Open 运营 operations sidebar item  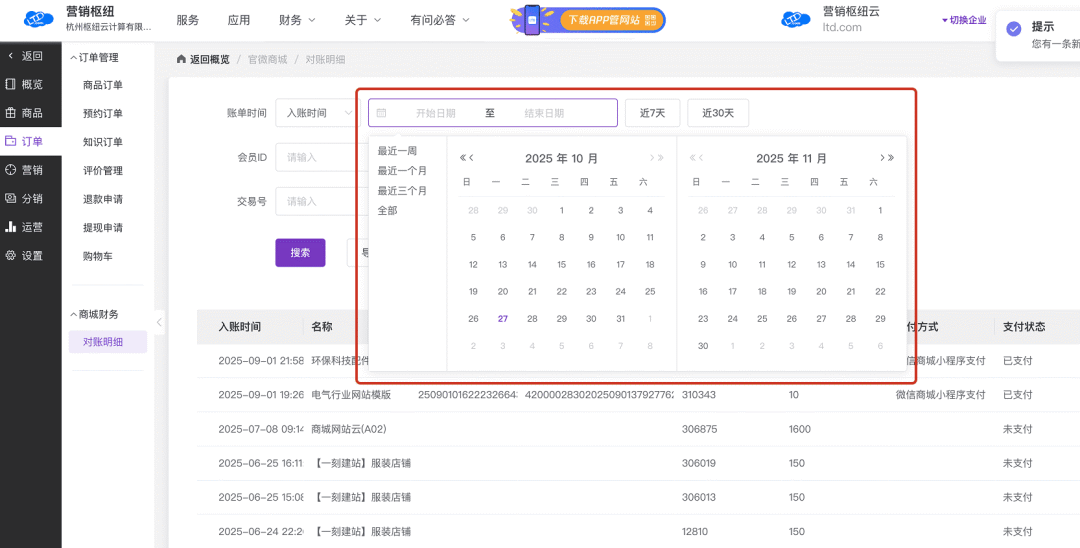click(x=25, y=227)
